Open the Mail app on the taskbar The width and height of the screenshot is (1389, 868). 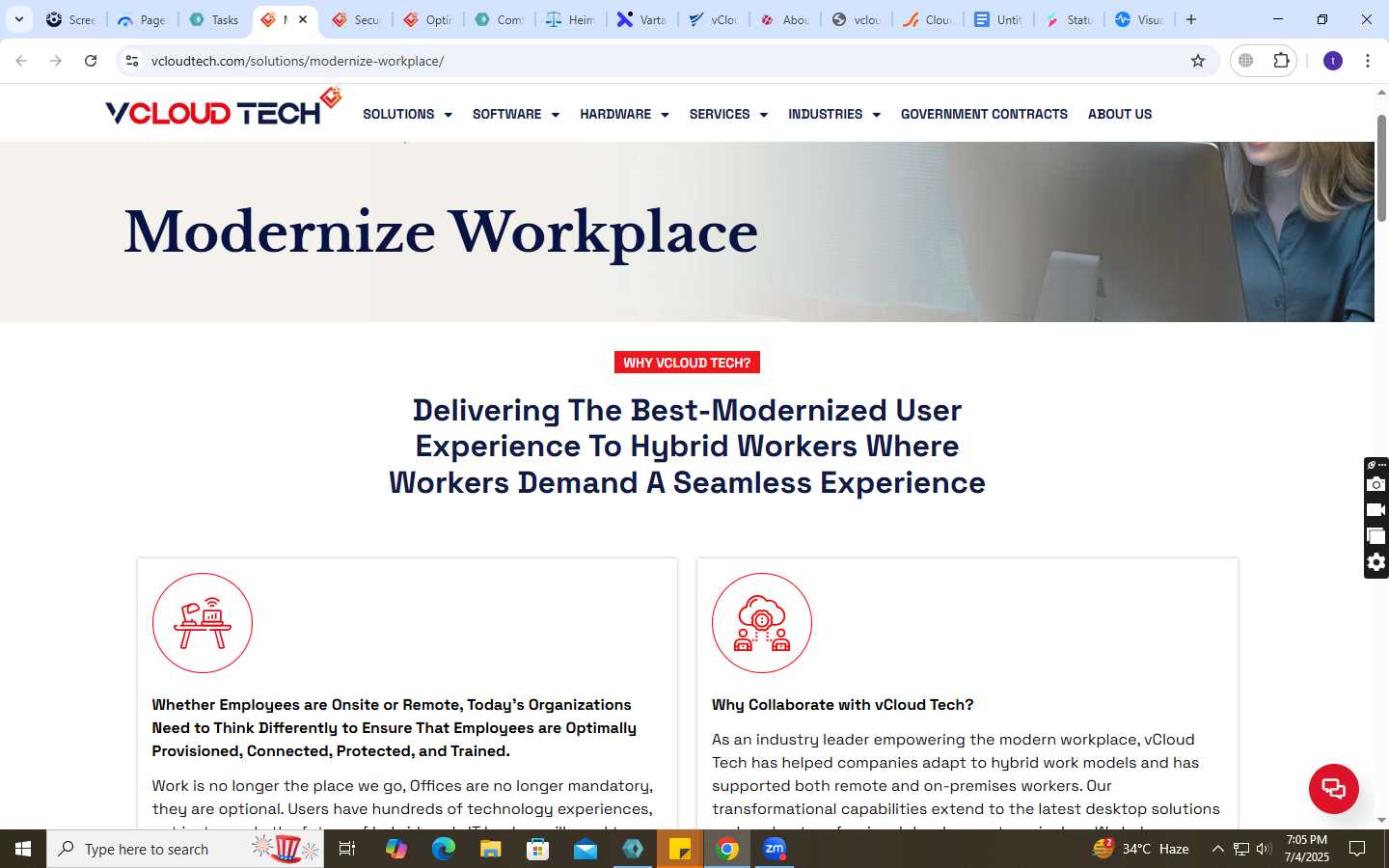[x=586, y=849]
